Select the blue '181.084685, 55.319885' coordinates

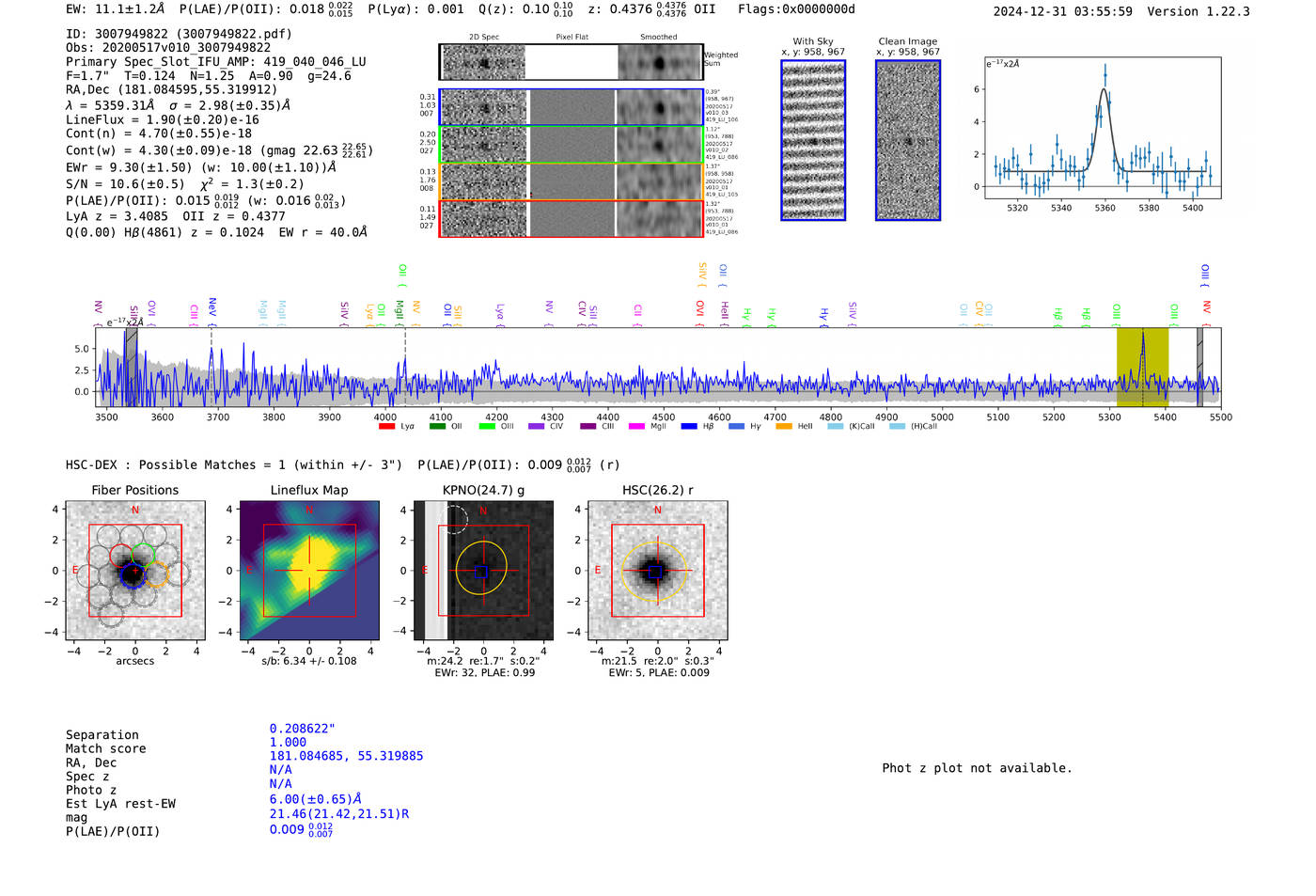(x=346, y=756)
